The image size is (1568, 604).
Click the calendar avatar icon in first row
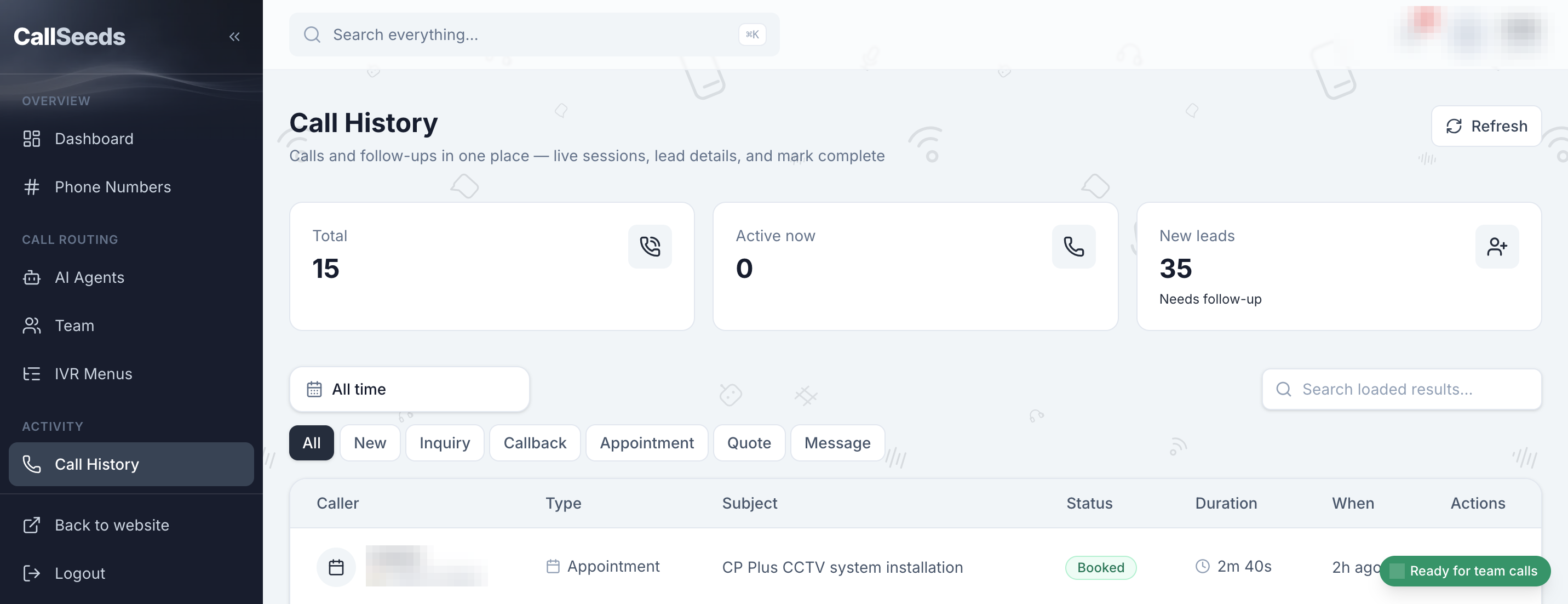[336, 567]
